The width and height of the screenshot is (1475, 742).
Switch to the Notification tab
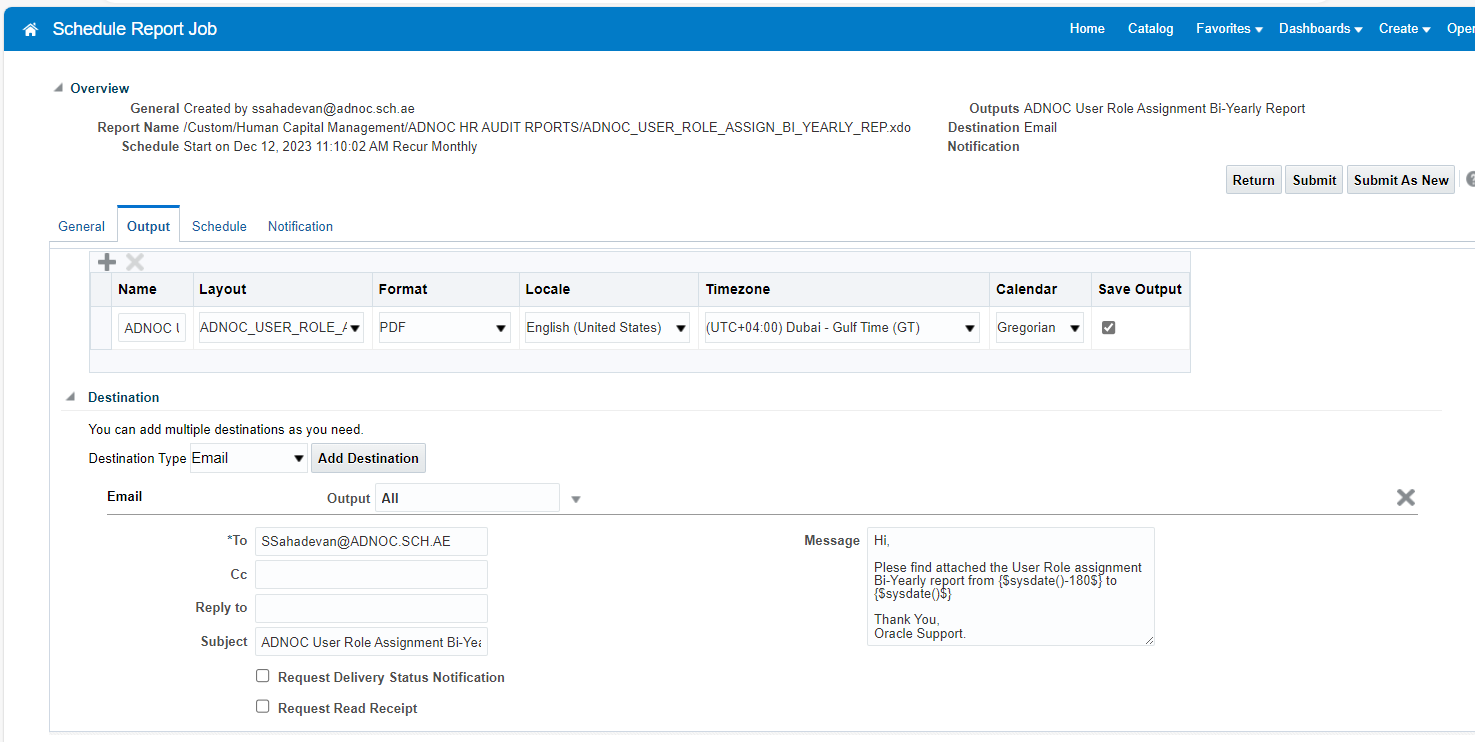point(299,226)
